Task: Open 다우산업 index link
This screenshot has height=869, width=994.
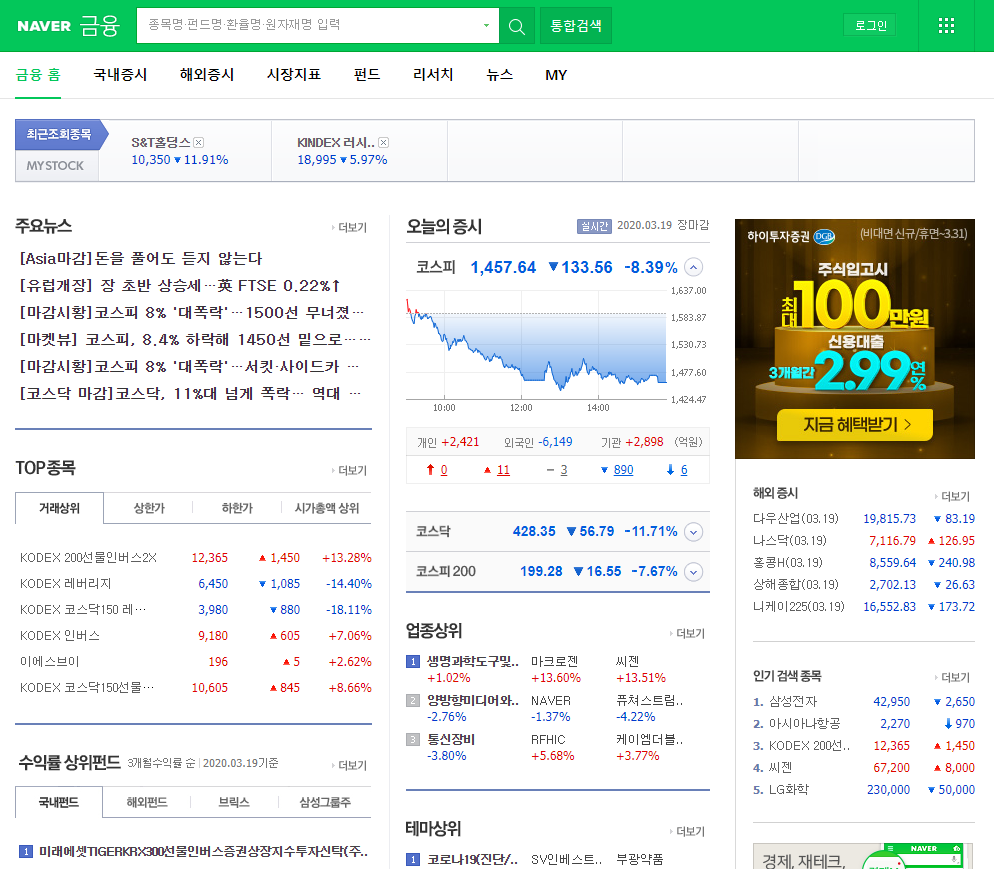Action: [796, 518]
